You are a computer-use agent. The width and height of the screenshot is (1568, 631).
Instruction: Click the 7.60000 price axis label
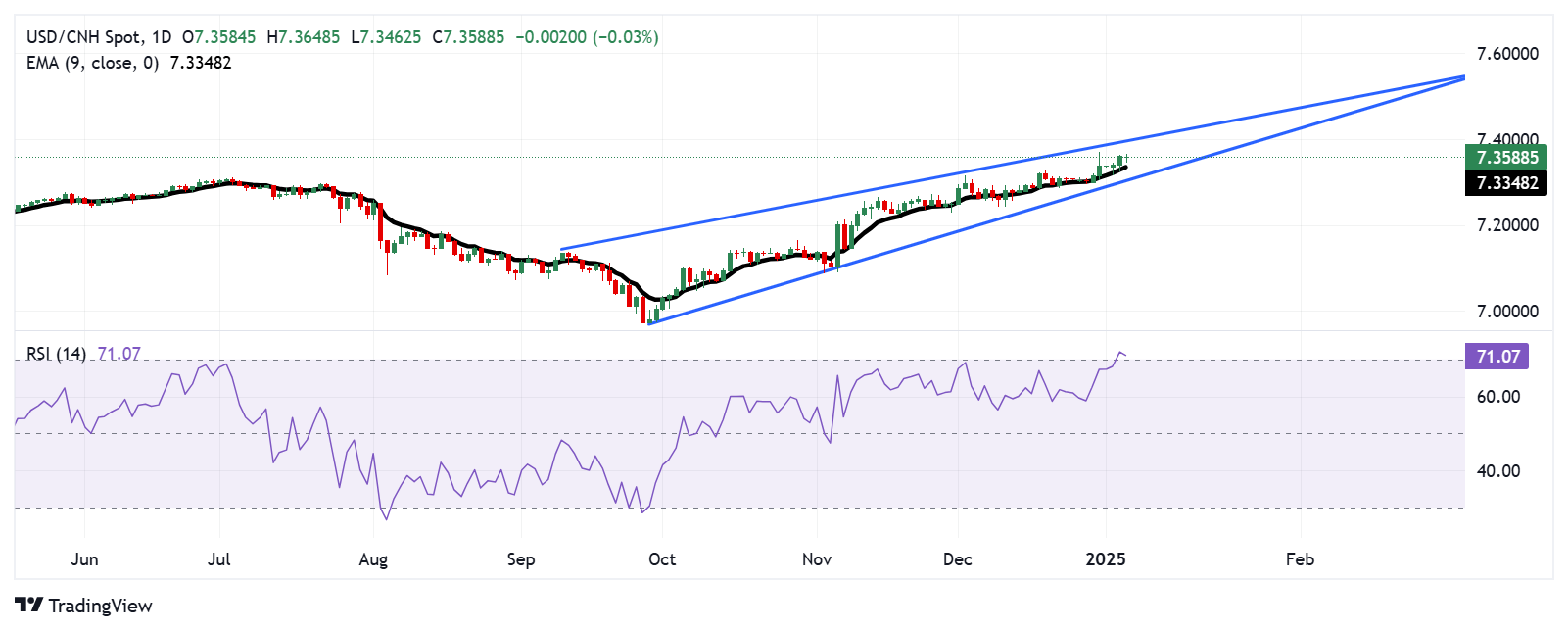[1506, 54]
